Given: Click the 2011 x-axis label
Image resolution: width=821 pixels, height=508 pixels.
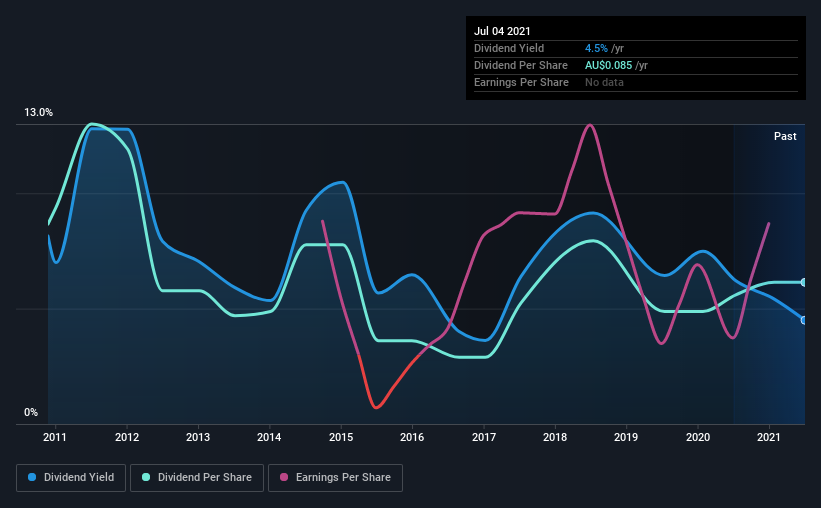Looking at the screenshot, I should [54, 437].
